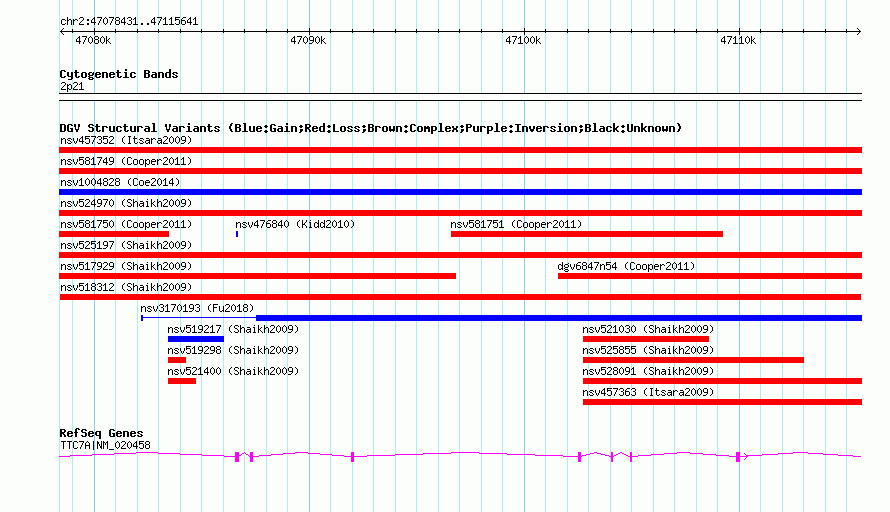Click the nsv519298 (Shaikh2009) variant label
This screenshot has height=512, width=890.
tap(233, 350)
